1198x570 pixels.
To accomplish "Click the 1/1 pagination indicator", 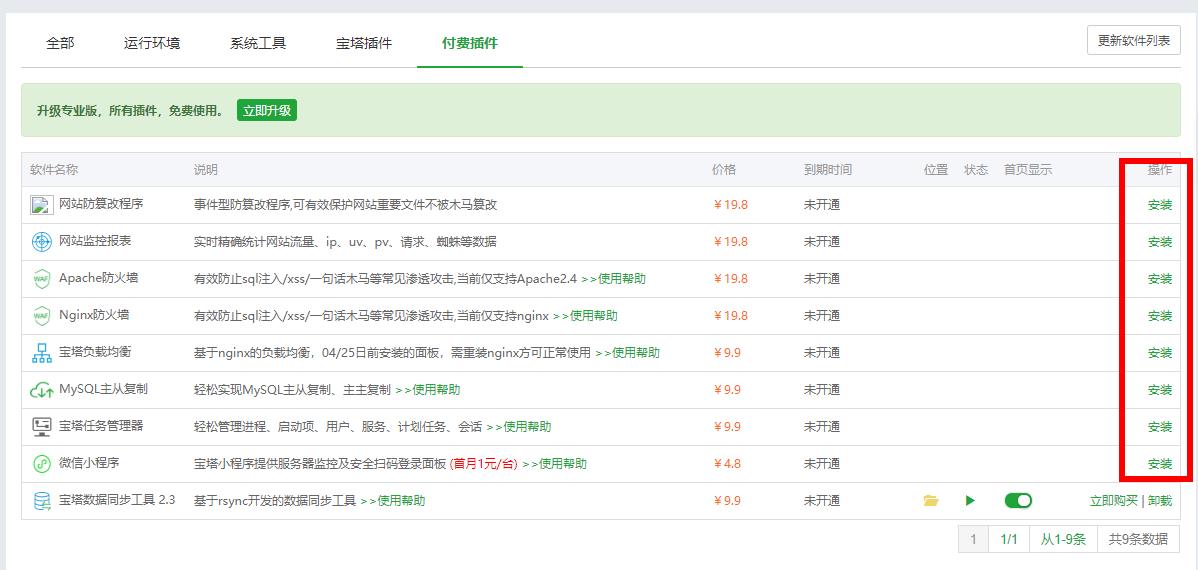I will (x=1009, y=539).
